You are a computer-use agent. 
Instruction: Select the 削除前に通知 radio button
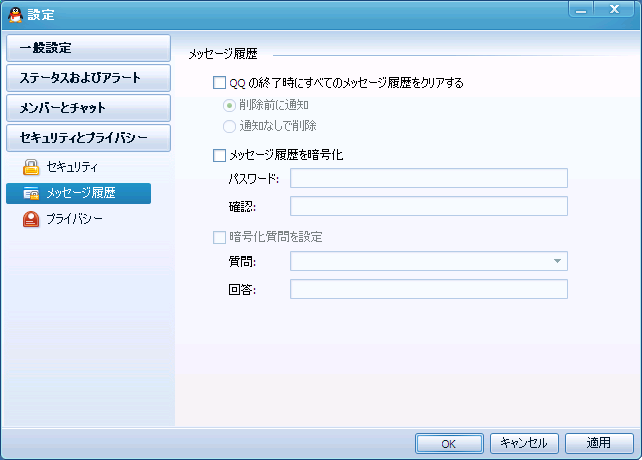pos(229,106)
